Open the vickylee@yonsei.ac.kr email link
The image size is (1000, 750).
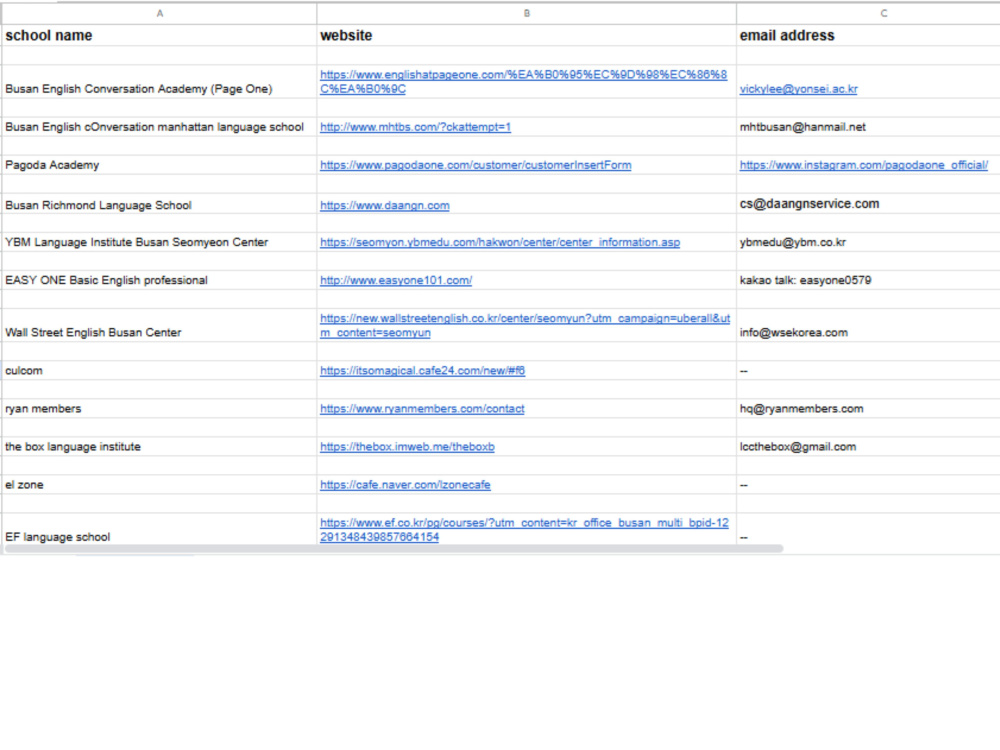tap(798, 89)
